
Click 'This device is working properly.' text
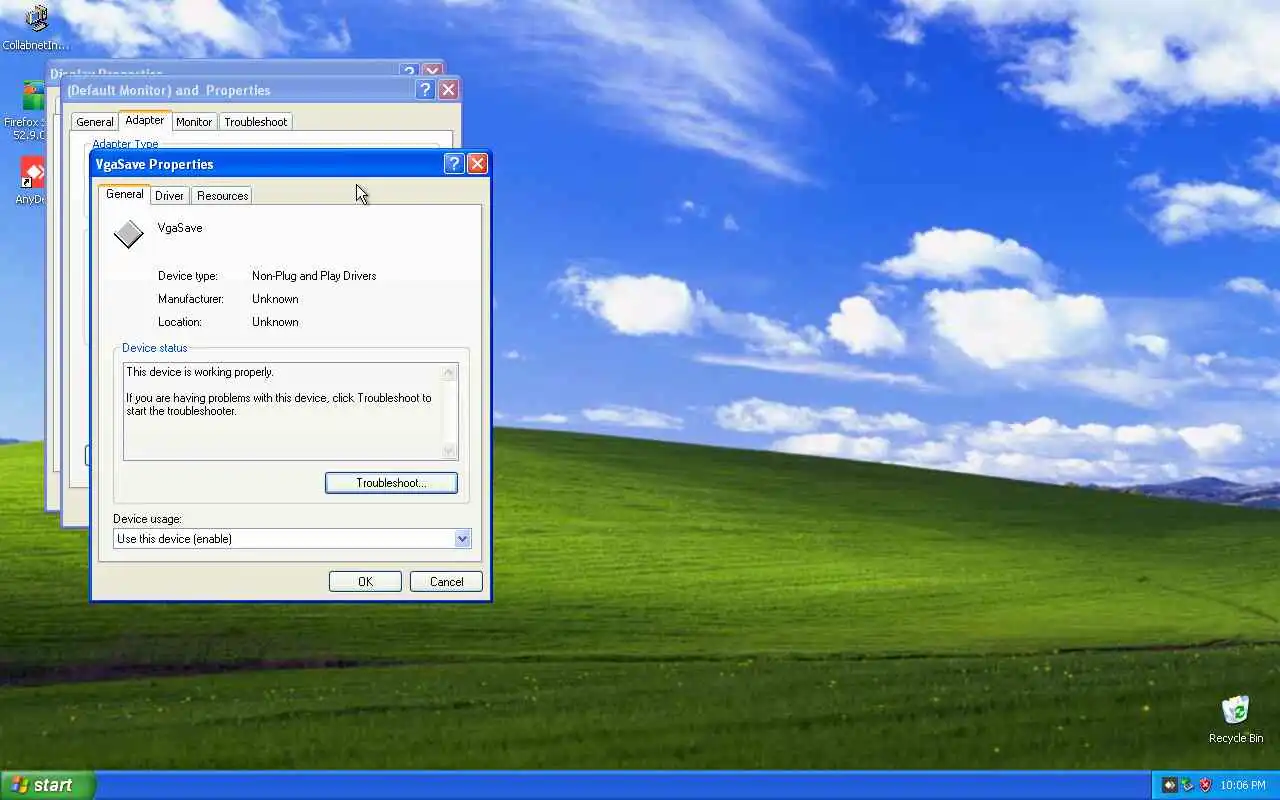click(x=200, y=372)
